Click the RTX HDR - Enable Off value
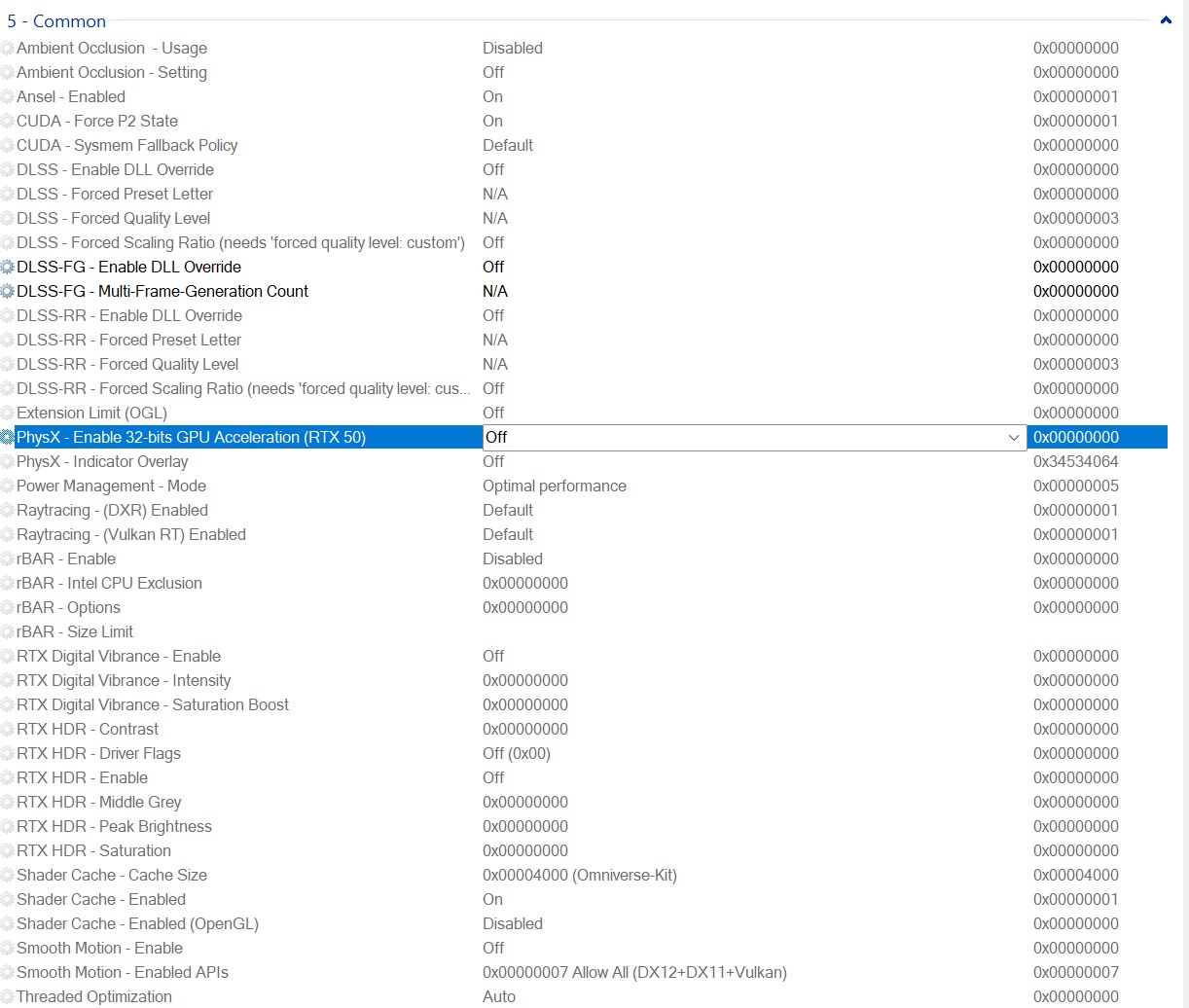 (x=493, y=777)
